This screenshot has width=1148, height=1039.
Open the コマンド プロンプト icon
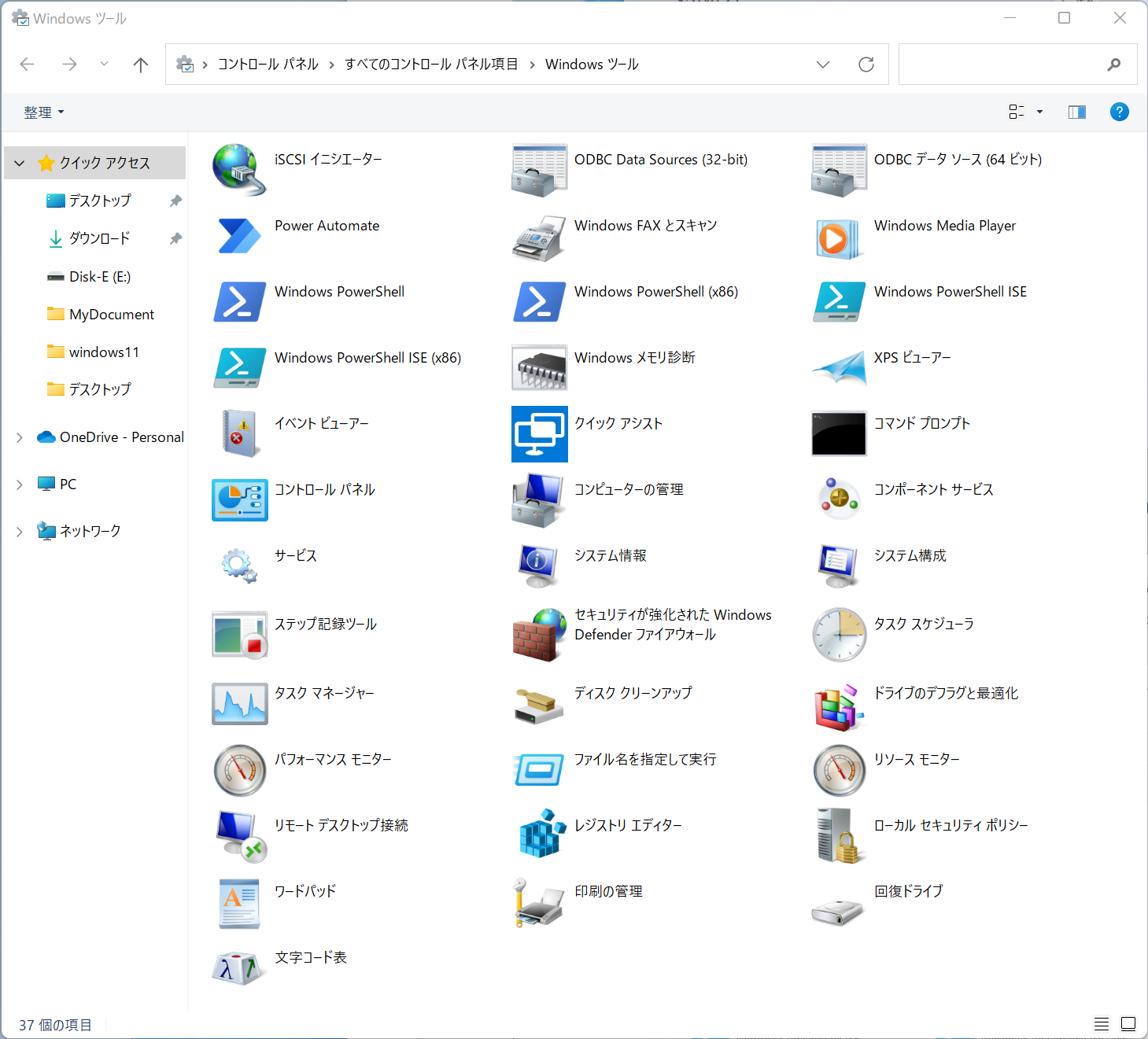tap(839, 434)
